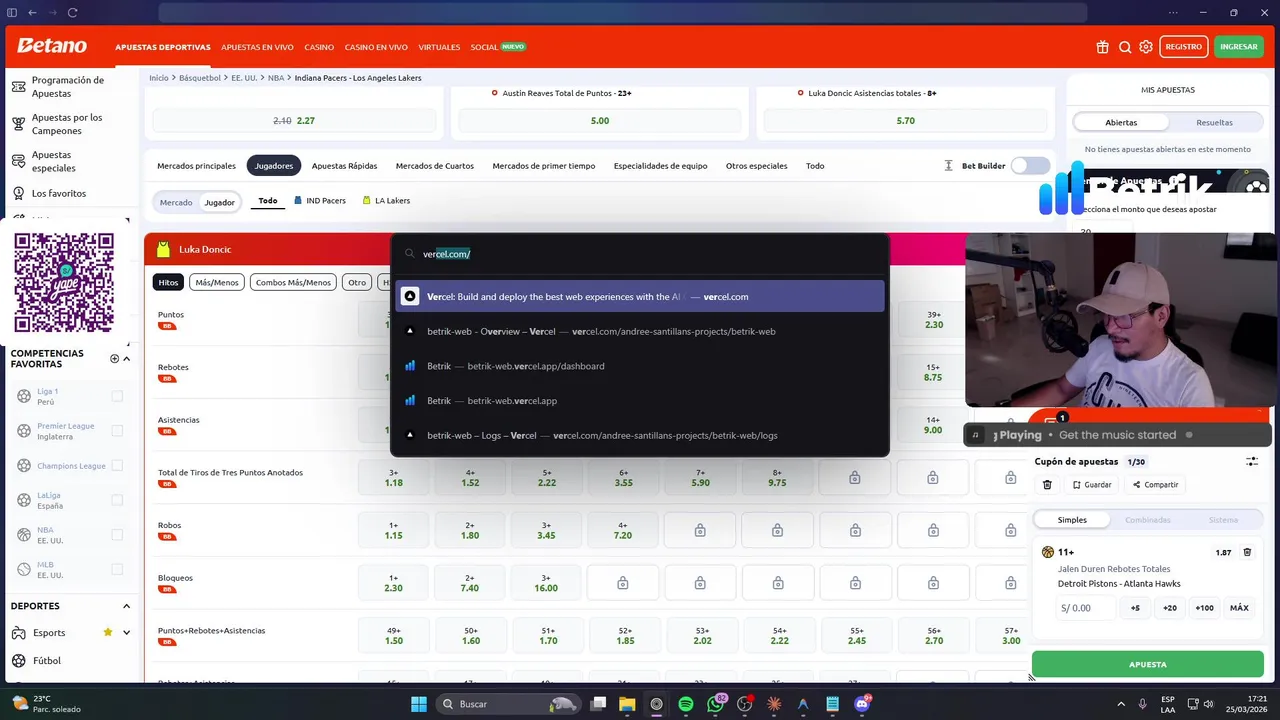1280x720 pixels.
Task: Check the Champions League checkbox
Action: (117, 465)
